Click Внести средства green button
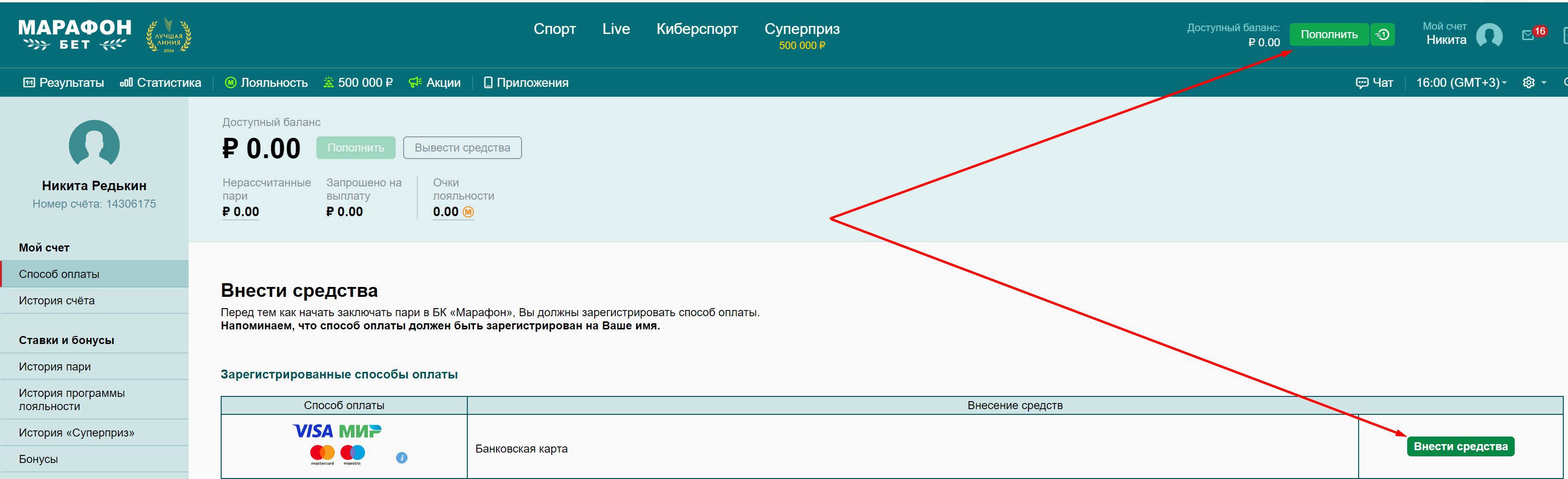This screenshot has width=1568, height=479. pos(1460,447)
